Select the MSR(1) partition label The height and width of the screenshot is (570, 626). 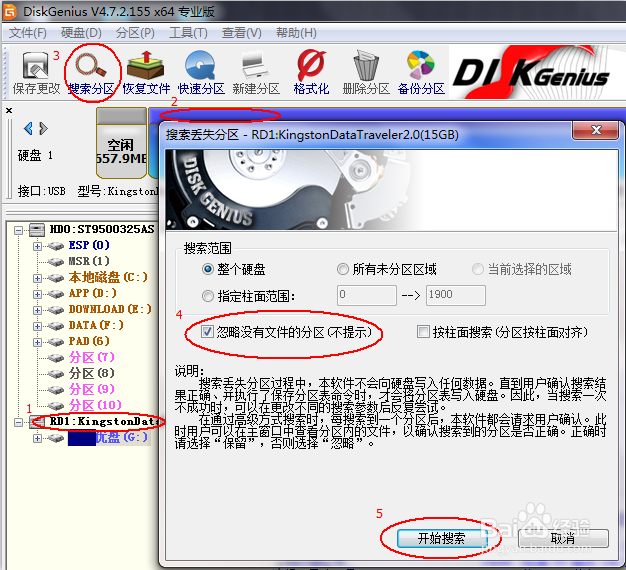(x=89, y=261)
